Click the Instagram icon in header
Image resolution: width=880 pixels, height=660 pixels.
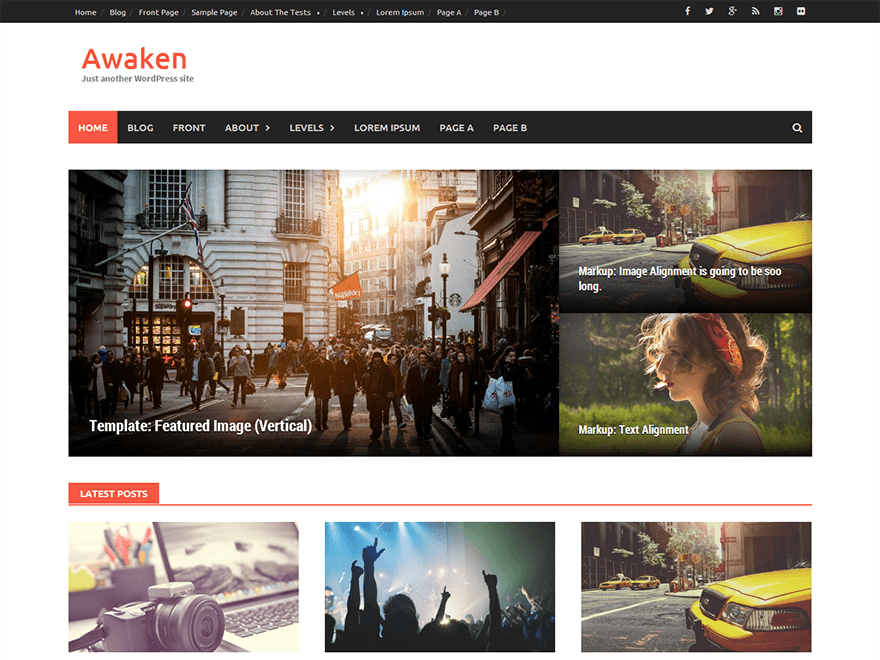[778, 11]
